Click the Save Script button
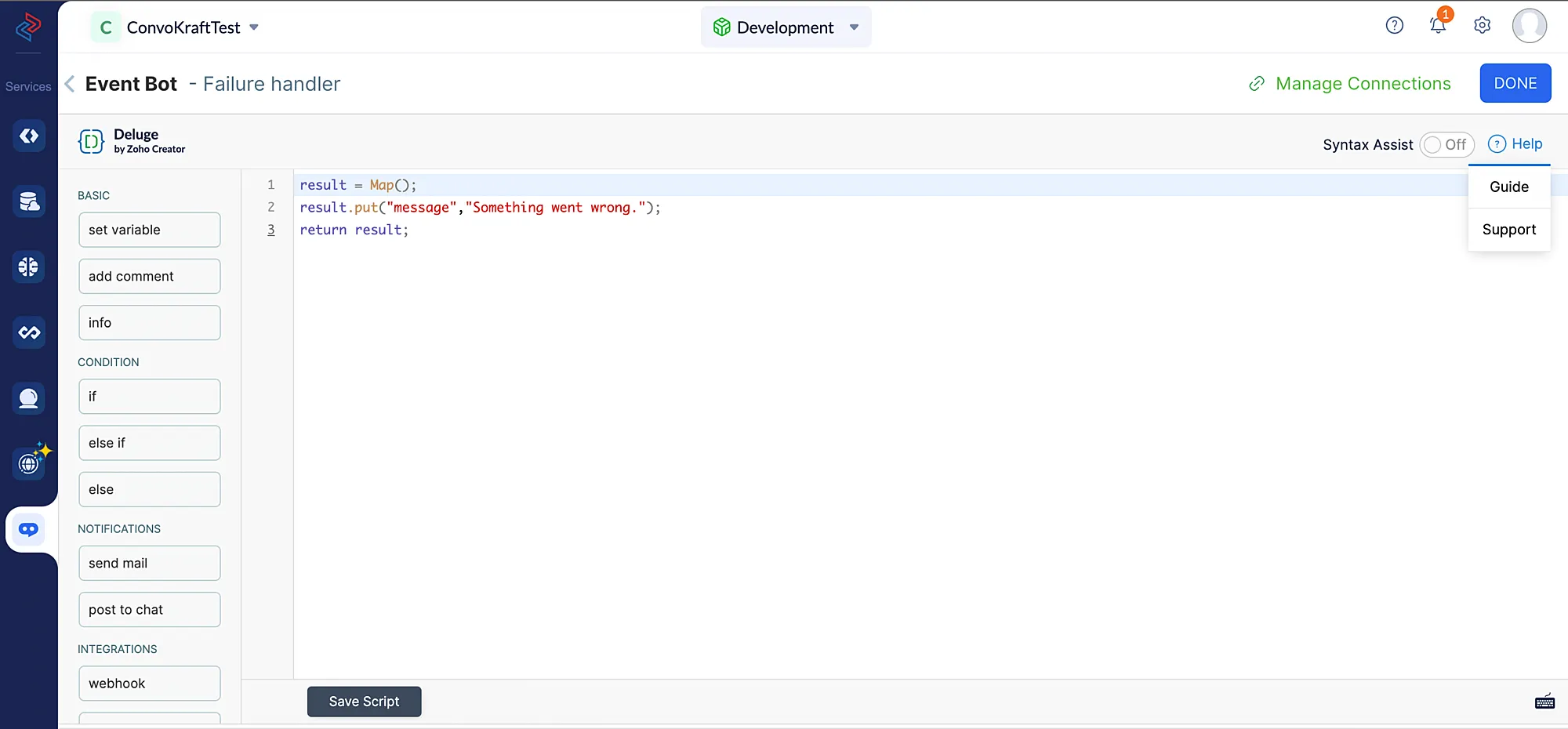The image size is (1568, 729). point(364,702)
